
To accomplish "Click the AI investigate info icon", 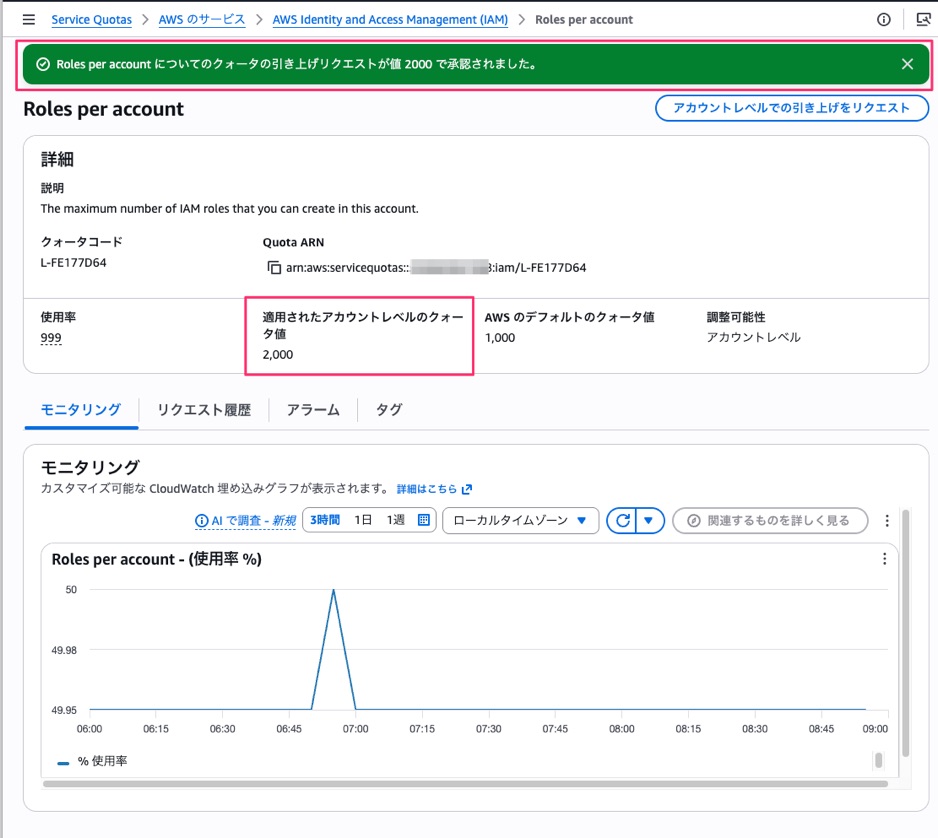I will click(x=202, y=520).
